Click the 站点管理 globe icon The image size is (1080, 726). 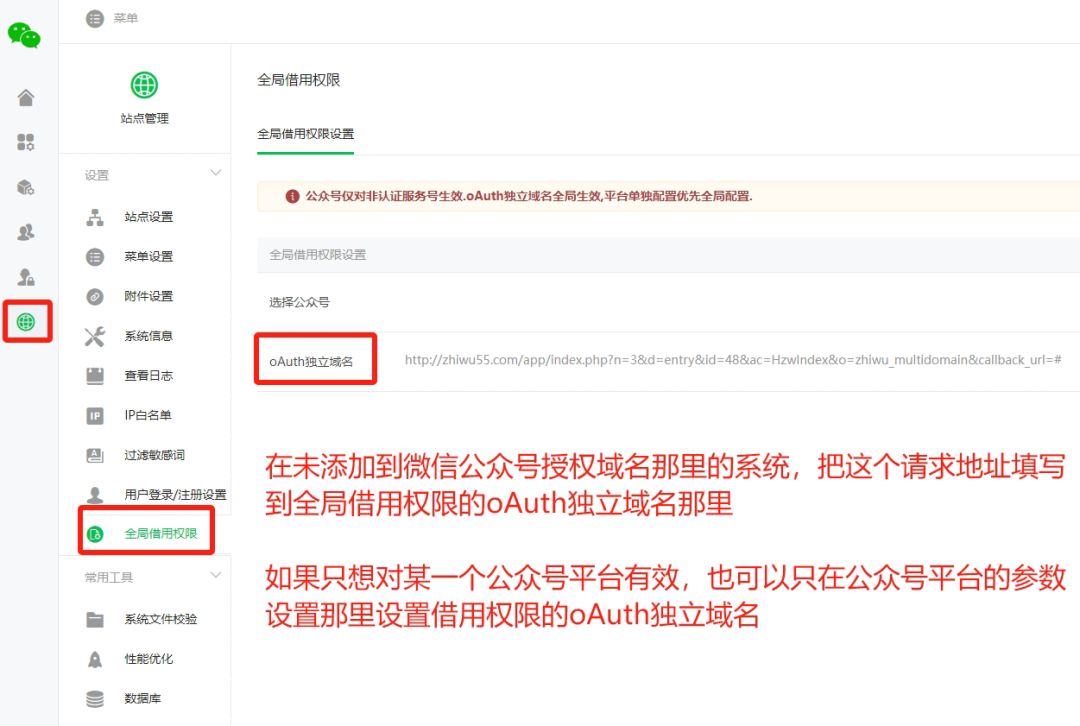pyautogui.click(x=144, y=85)
